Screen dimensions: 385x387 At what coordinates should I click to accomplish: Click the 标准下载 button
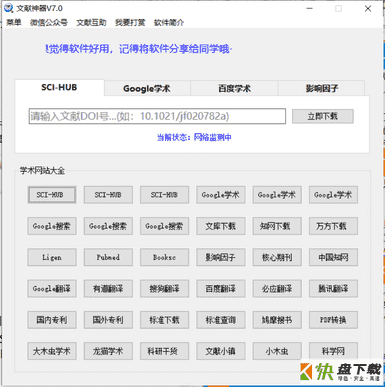point(164,320)
